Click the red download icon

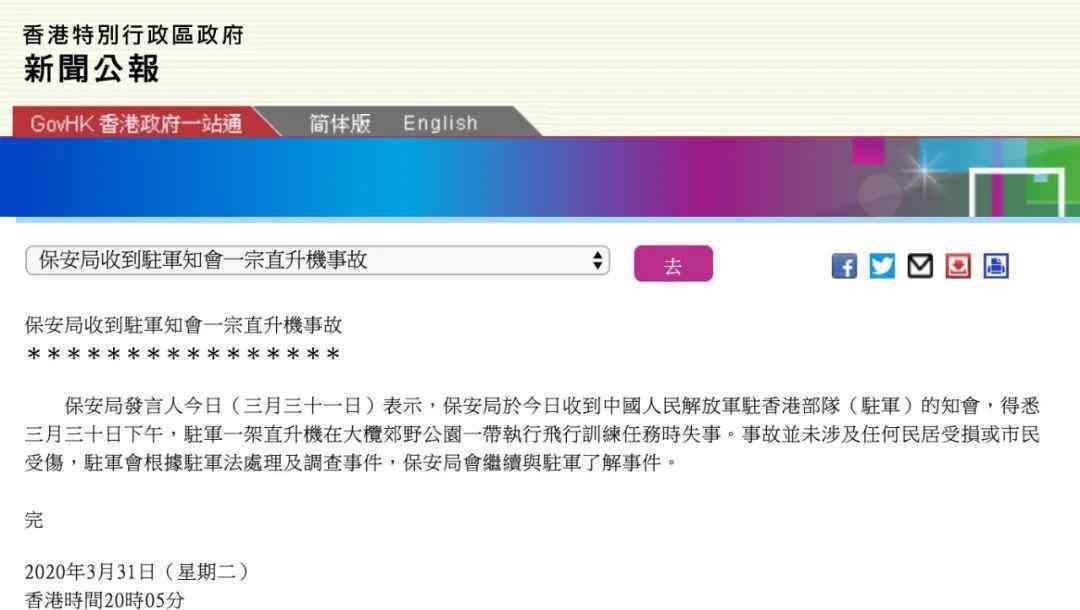coord(957,266)
